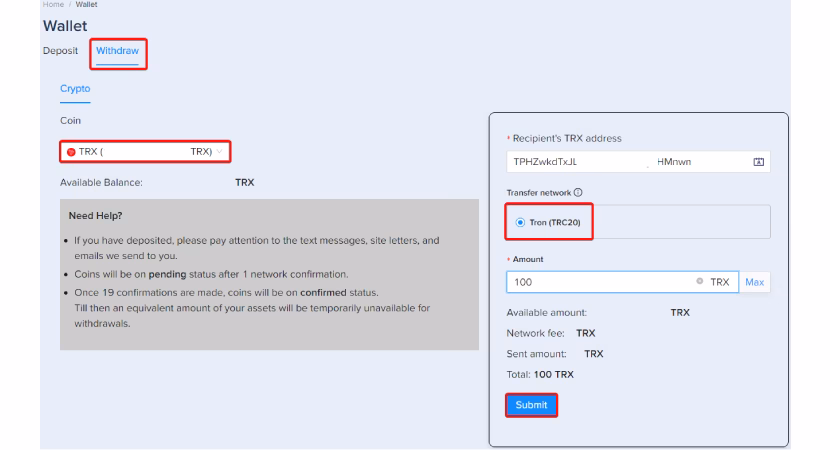Open the address book icon in recipient field
This screenshot has height=450, width=830.
(757, 163)
